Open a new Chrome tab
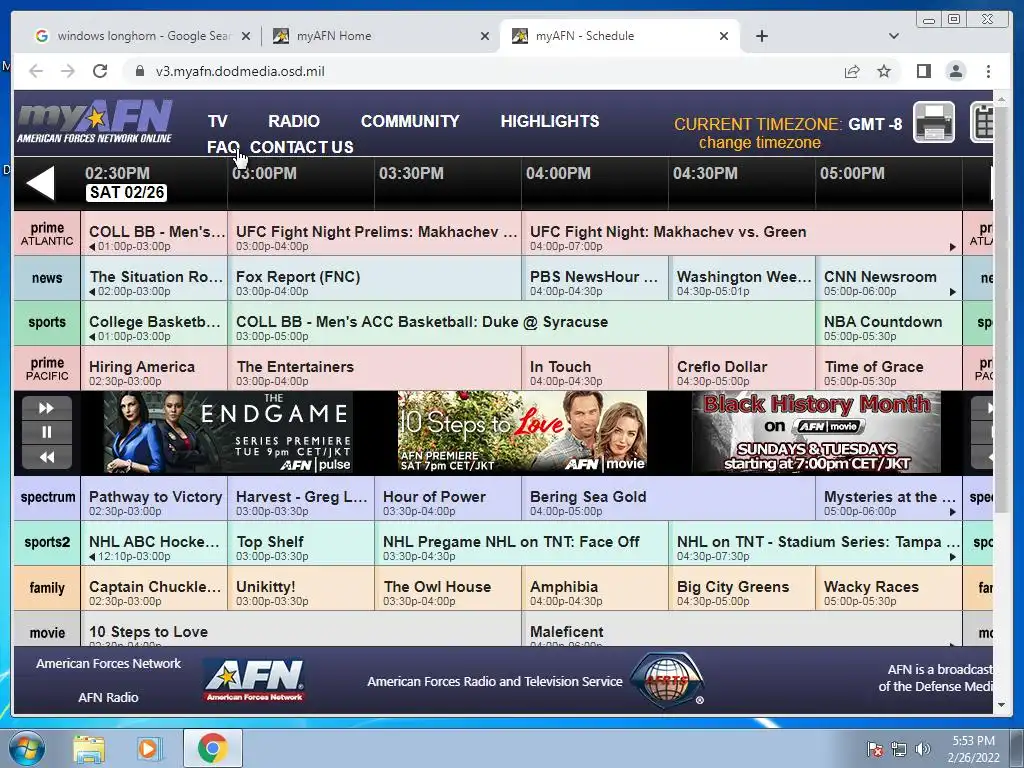The width and height of the screenshot is (1024, 768). click(x=761, y=36)
